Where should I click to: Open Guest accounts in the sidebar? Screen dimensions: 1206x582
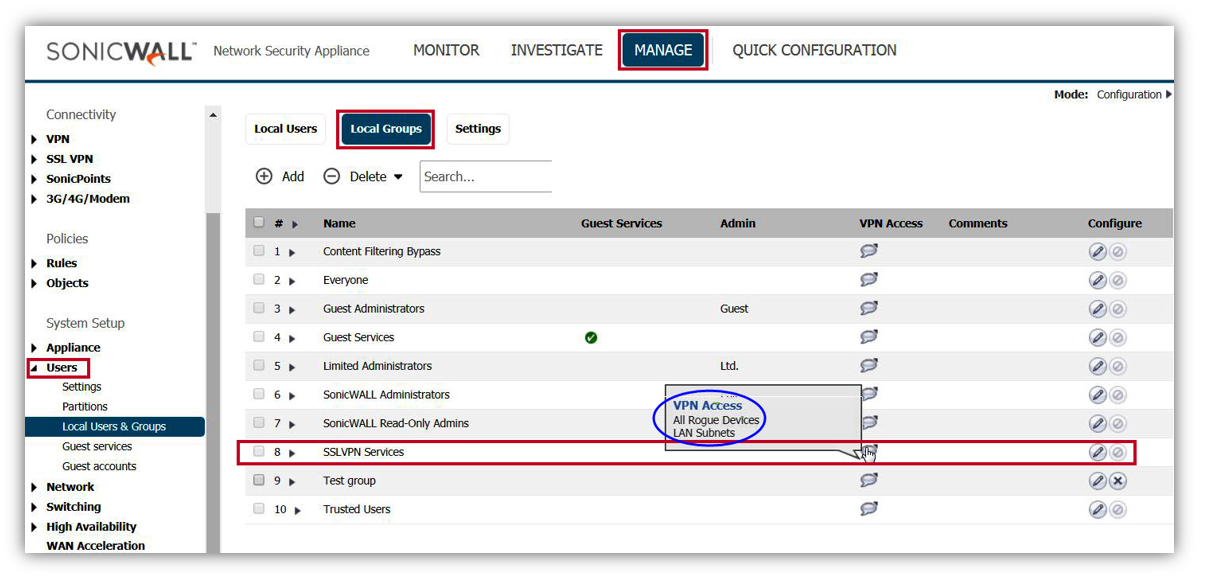99,467
